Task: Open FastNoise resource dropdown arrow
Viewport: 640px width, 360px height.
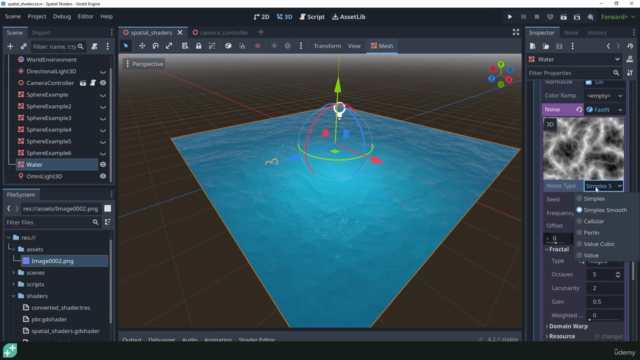Action: tap(620, 109)
